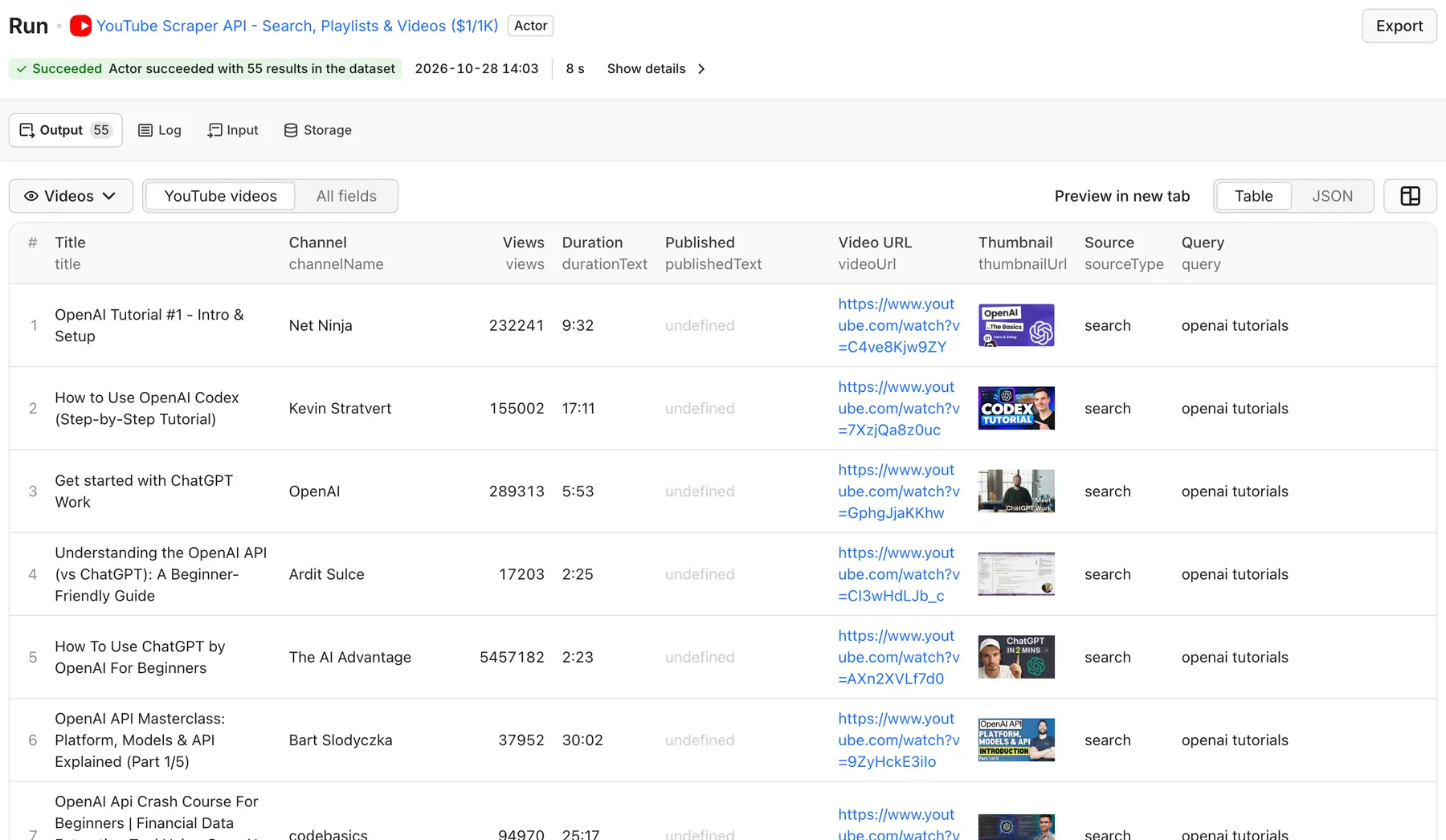Click the Duration column header
This screenshot has height=840, width=1446.
click(x=592, y=243)
